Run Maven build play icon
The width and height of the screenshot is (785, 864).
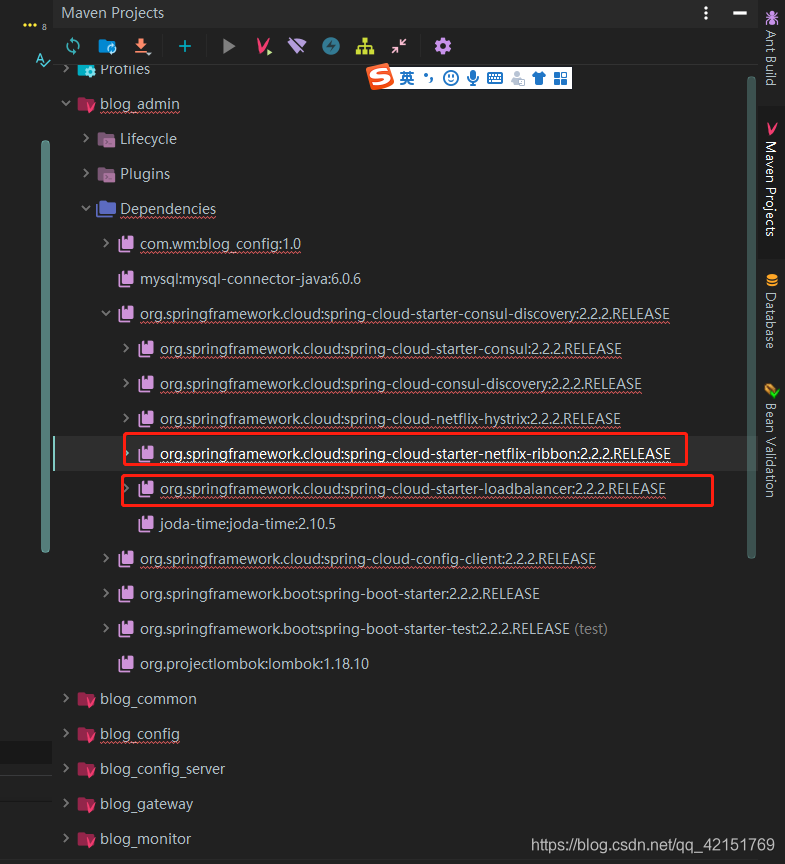click(229, 46)
